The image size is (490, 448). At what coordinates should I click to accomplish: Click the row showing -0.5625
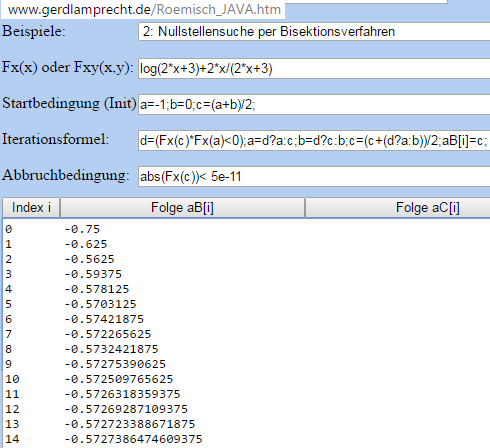click(247, 259)
